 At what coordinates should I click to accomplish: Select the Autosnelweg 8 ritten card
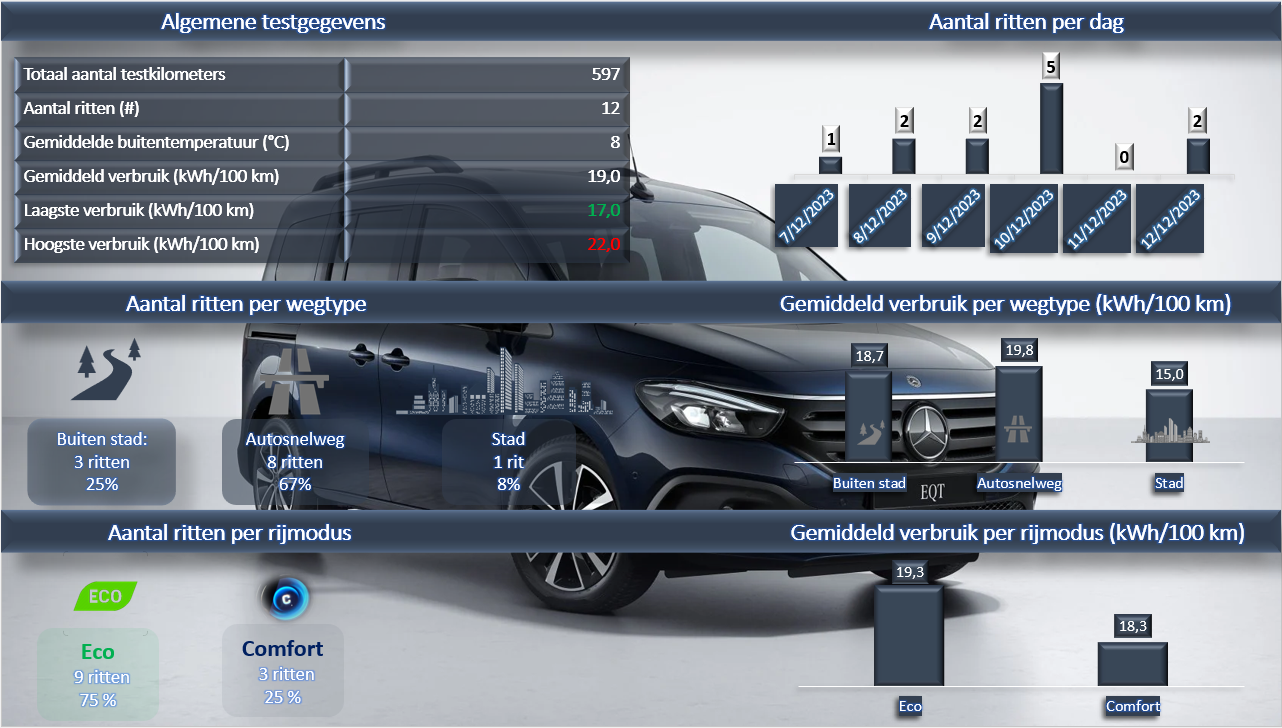[295, 462]
